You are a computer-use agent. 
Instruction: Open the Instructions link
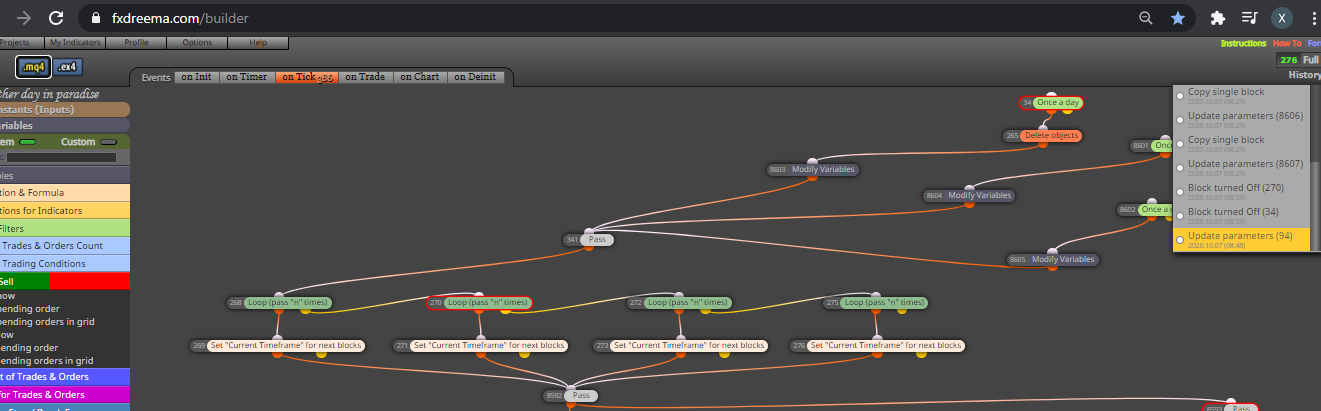[x=1243, y=44]
